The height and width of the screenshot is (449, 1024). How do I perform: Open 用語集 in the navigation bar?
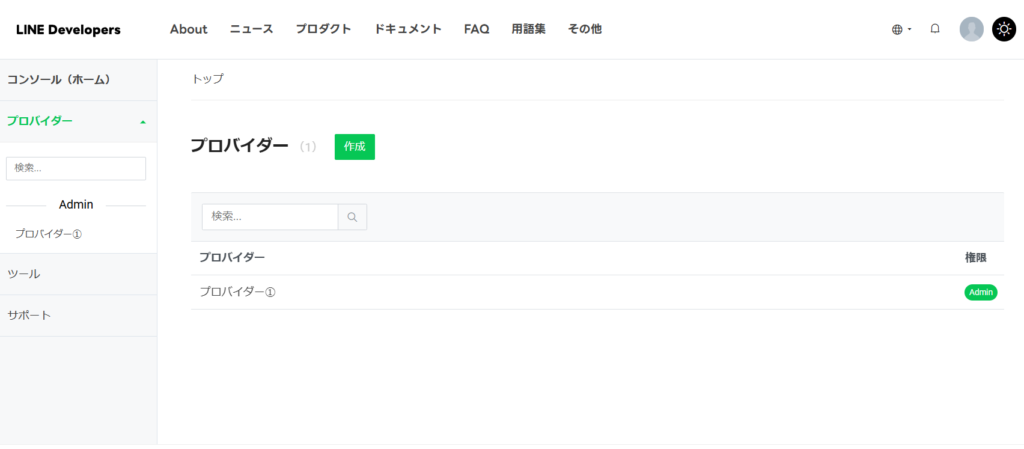pos(528,29)
